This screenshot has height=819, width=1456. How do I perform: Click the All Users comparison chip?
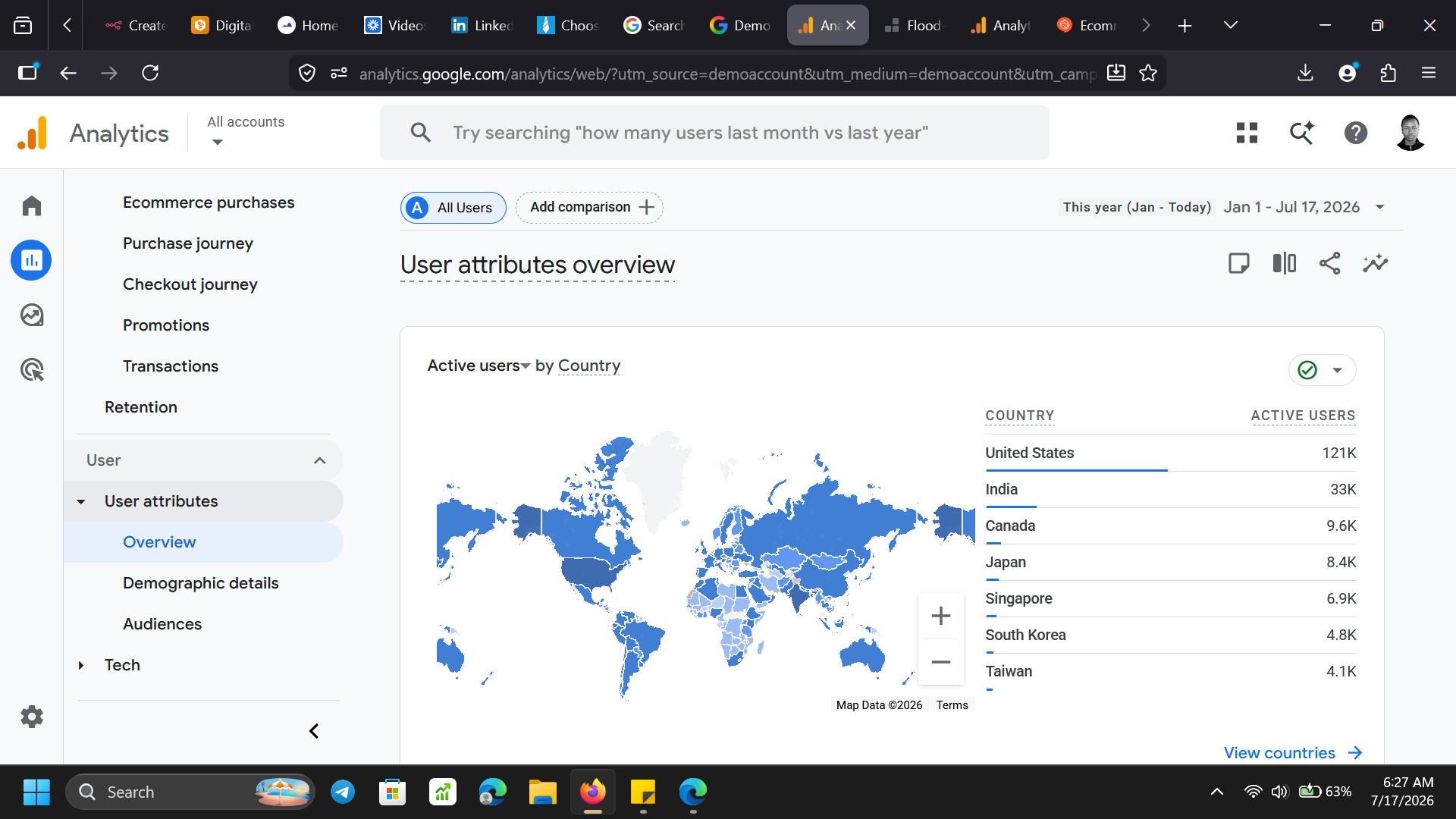[453, 208]
